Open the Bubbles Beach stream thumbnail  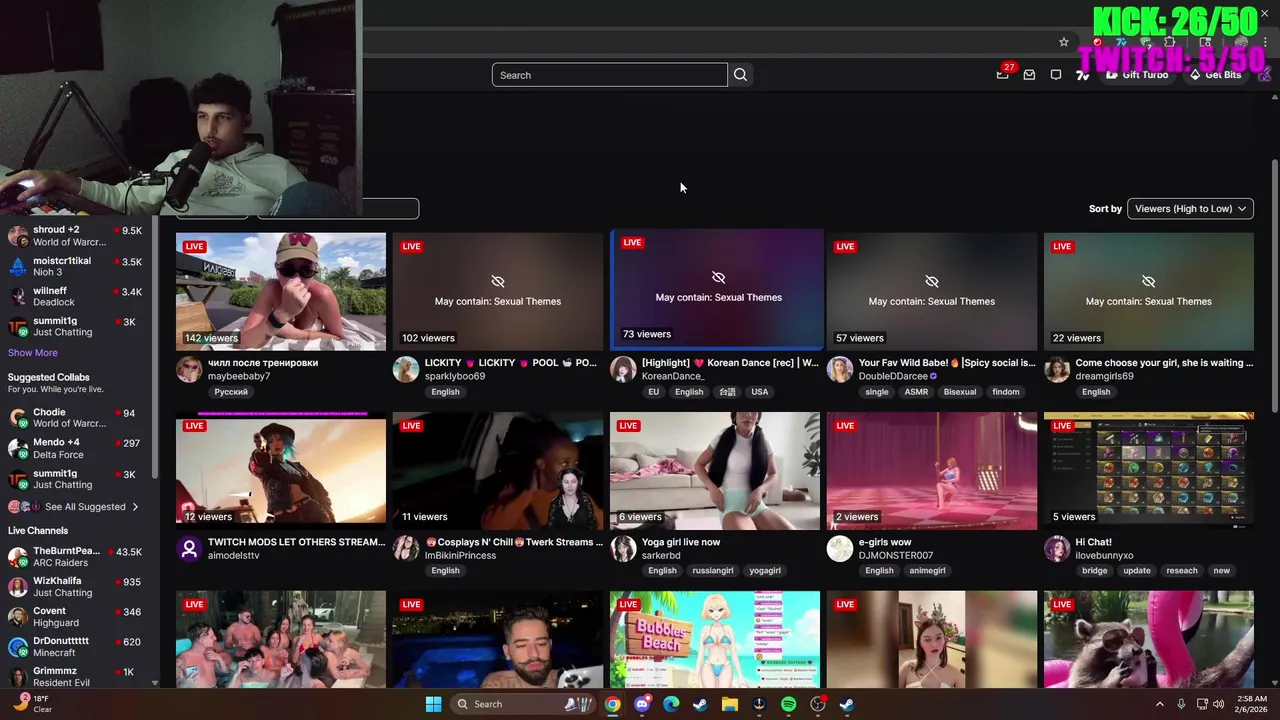tap(715, 639)
